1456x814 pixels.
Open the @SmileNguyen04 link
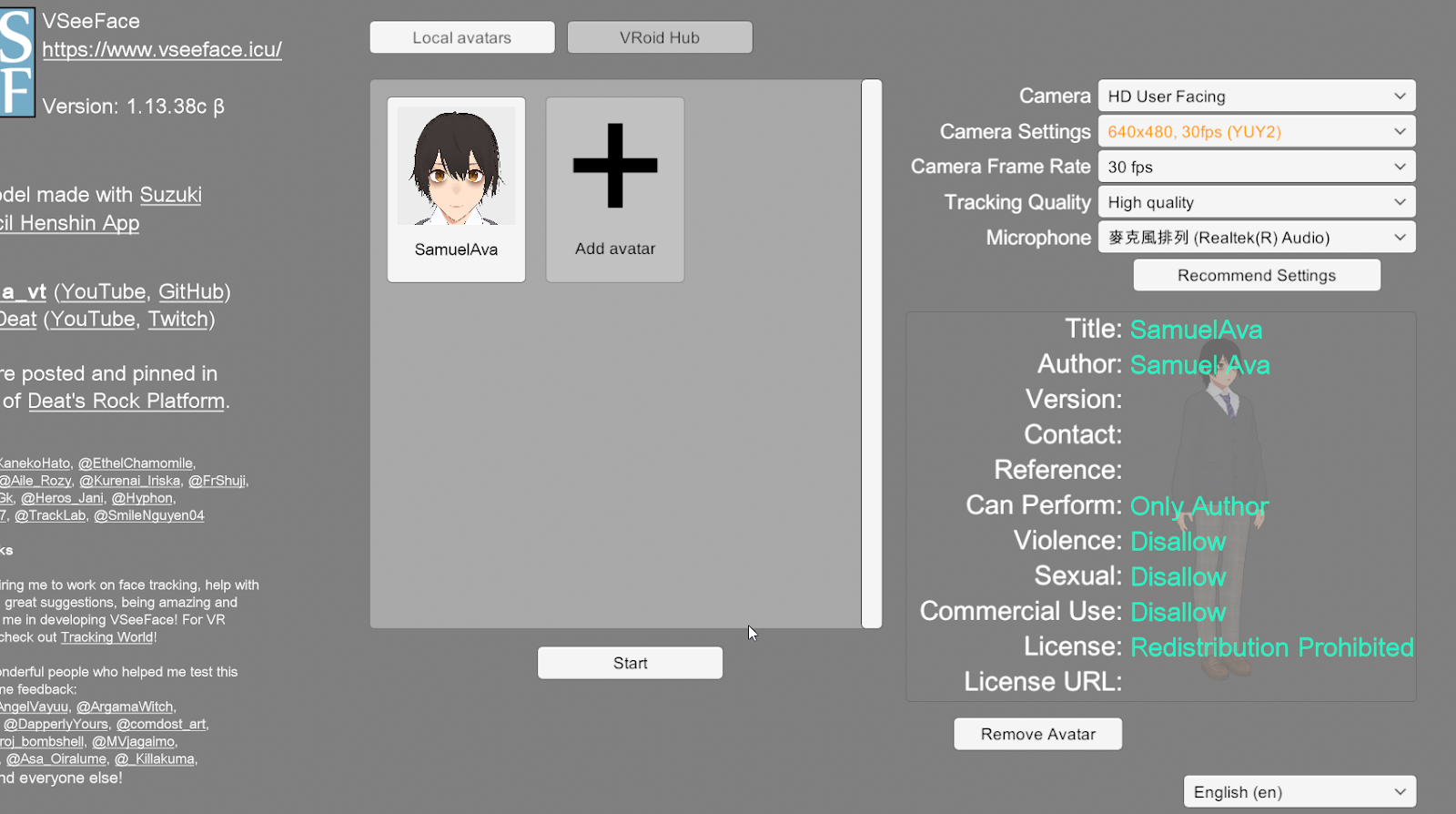[149, 515]
